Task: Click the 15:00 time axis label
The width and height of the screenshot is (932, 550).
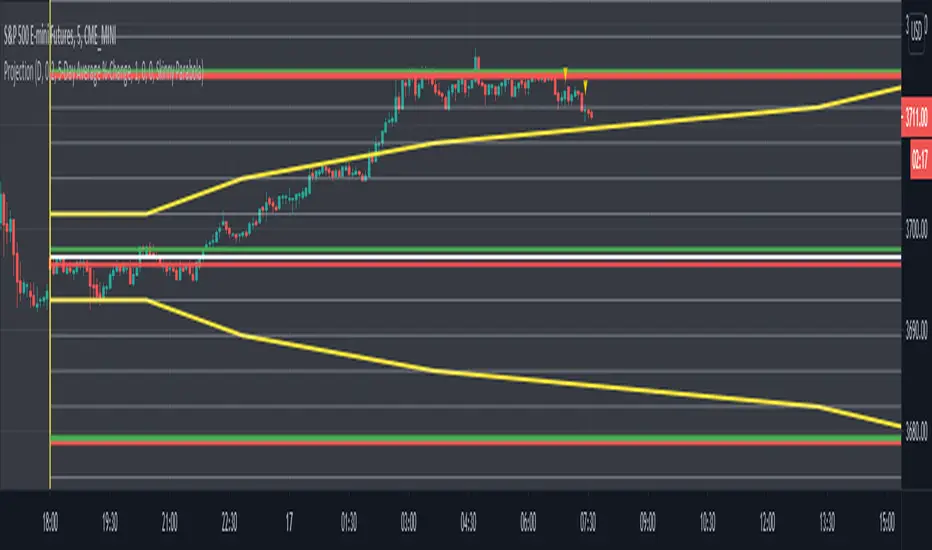Action: pyautogui.click(x=886, y=522)
